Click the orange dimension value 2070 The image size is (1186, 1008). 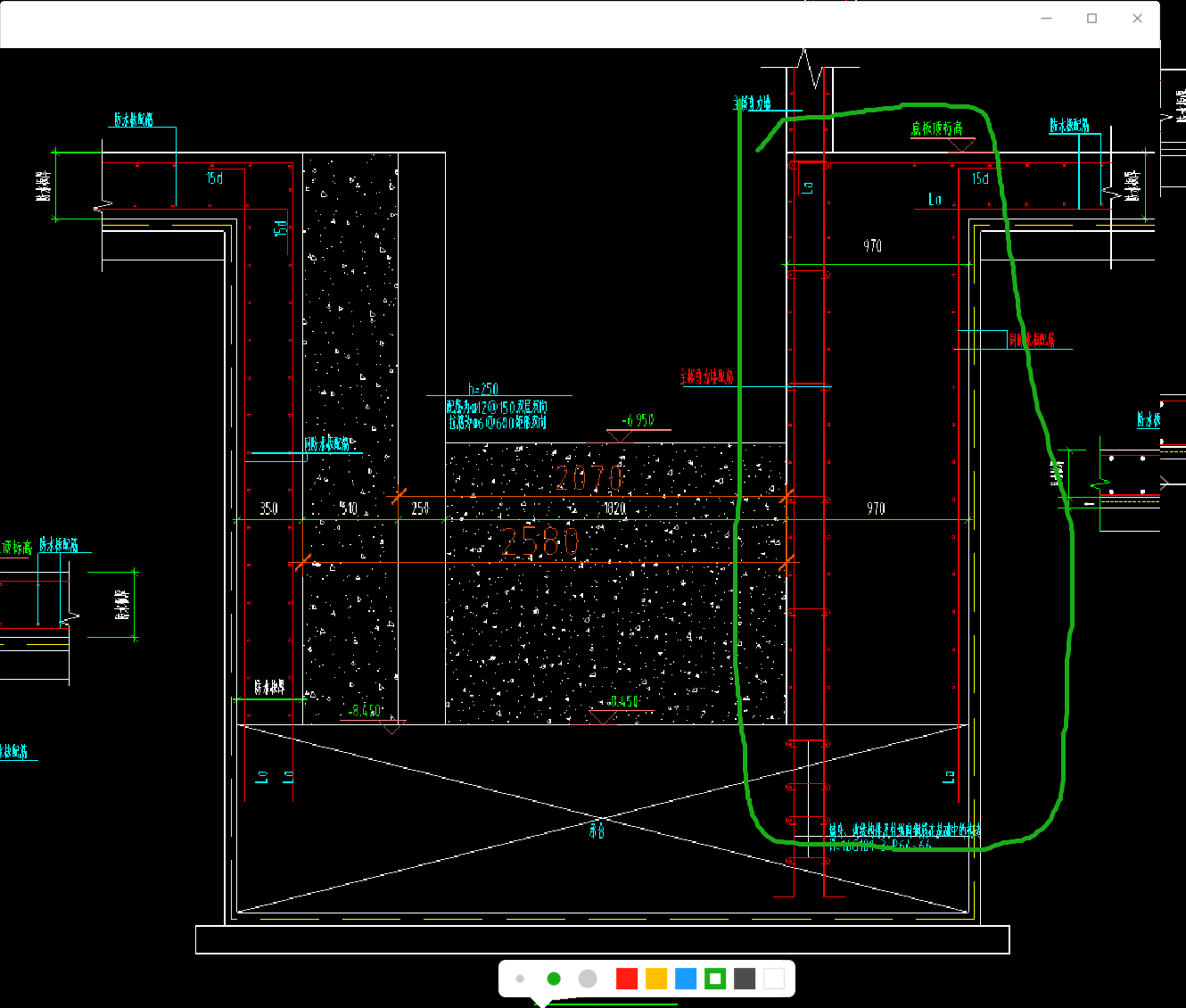tap(589, 478)
